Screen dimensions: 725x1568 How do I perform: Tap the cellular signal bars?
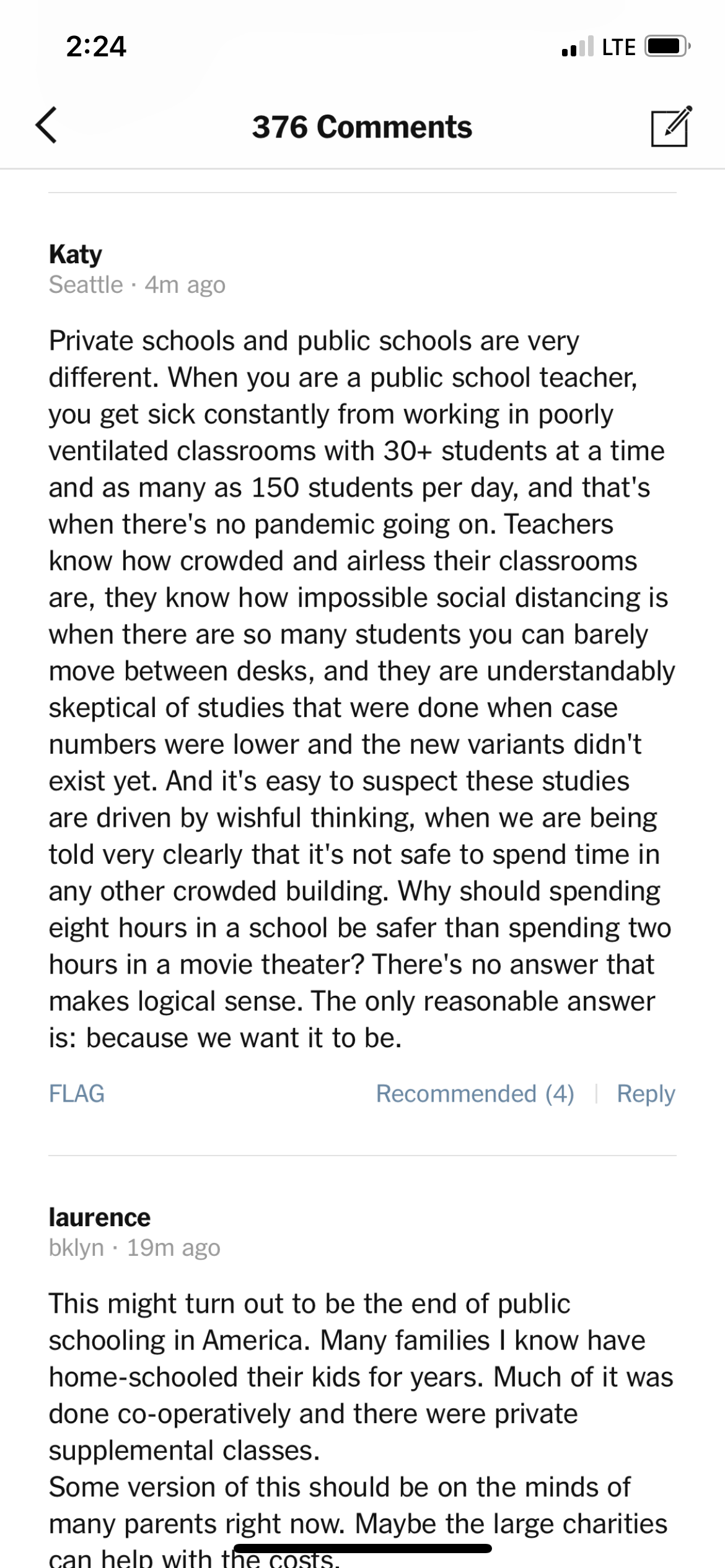click(577, 47)
